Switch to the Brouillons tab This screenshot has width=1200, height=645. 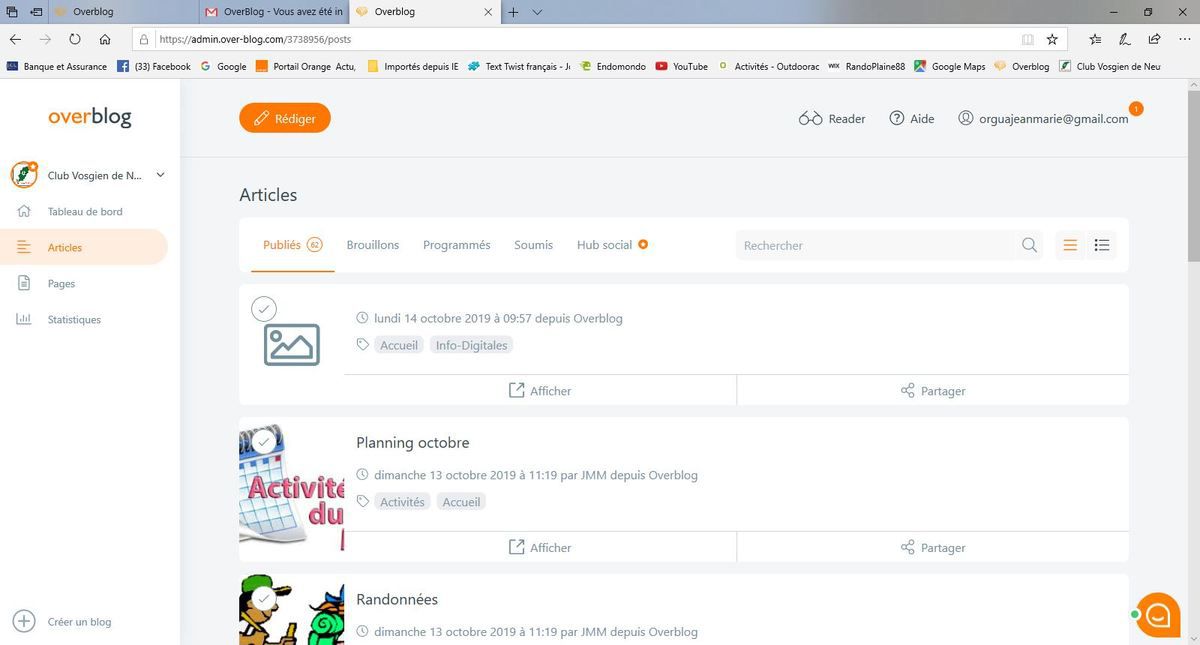pyautogui.click(x=373, y=245)
